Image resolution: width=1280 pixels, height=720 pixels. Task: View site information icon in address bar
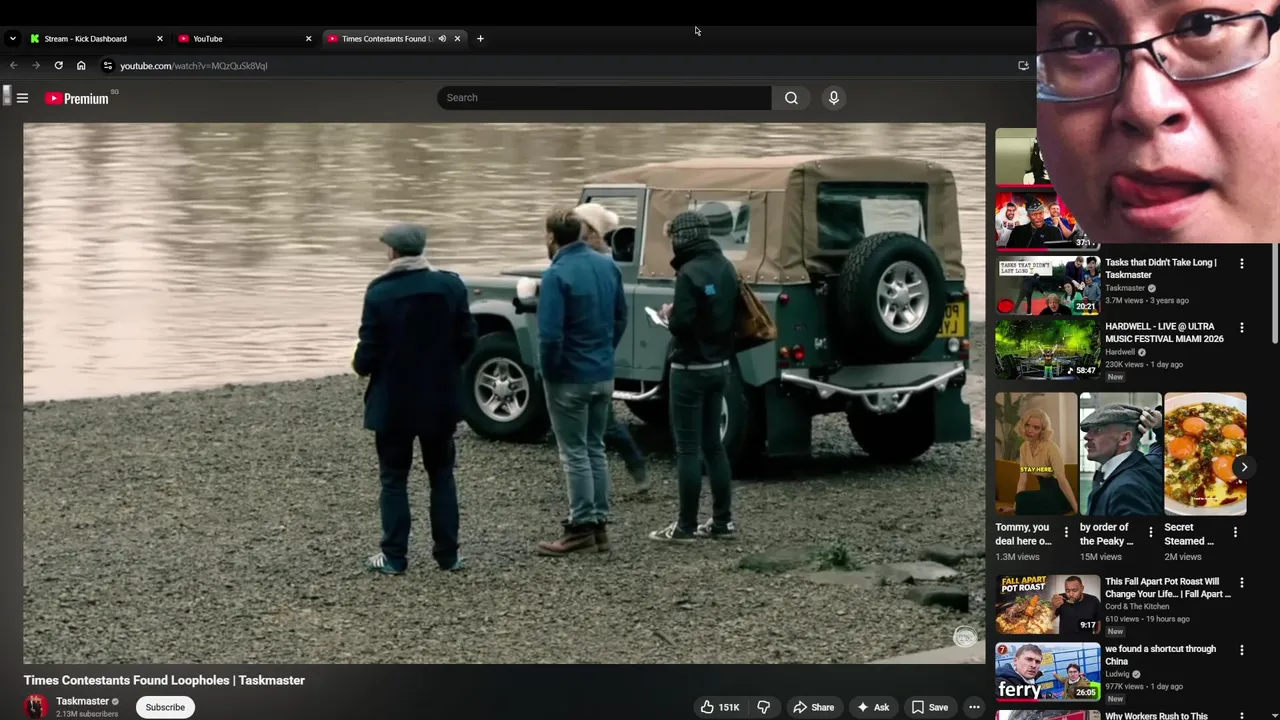click(x=108, y=65)
